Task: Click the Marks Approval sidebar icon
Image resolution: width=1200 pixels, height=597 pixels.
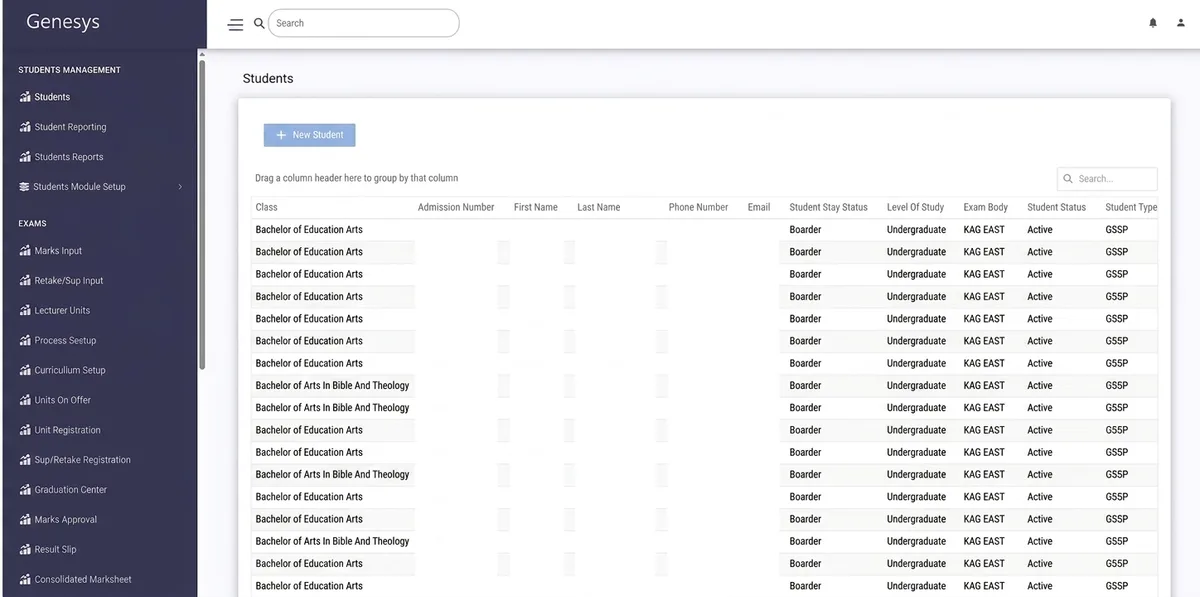Action: click(25, 520)
